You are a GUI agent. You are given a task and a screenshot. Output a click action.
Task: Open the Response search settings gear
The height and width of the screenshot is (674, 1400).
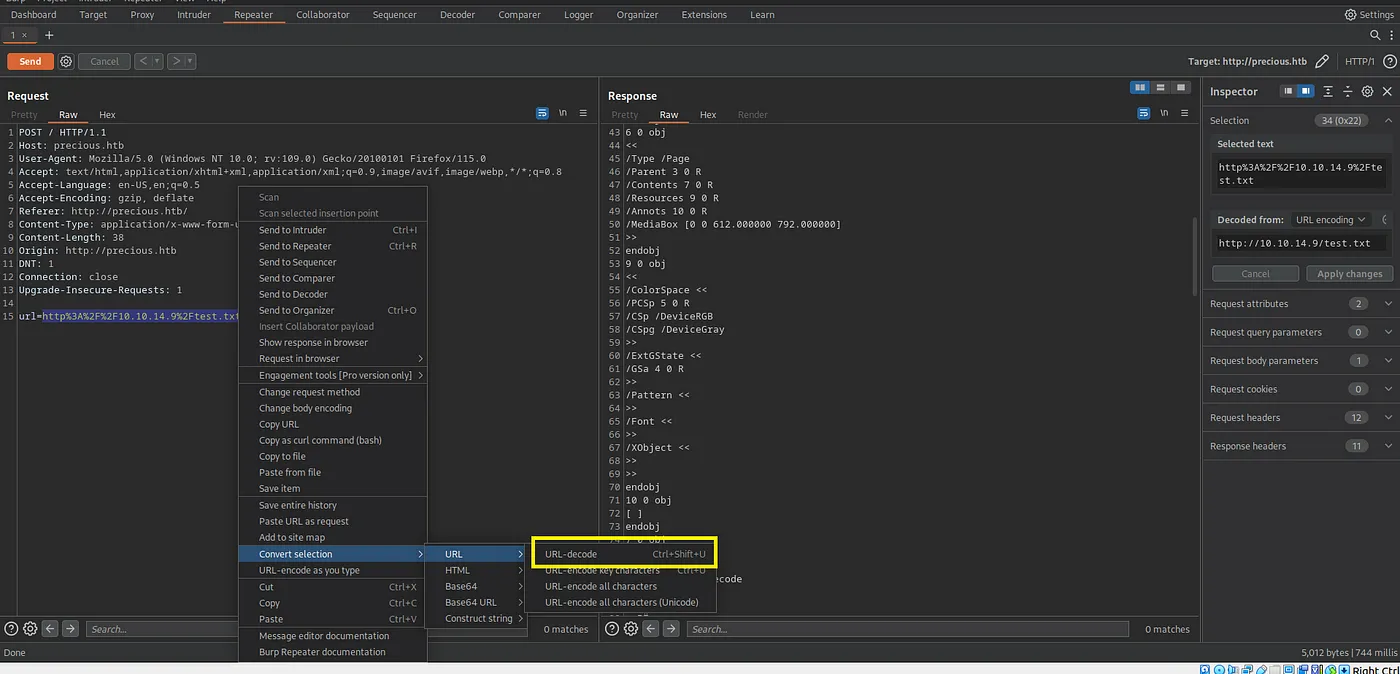(630, 629)
